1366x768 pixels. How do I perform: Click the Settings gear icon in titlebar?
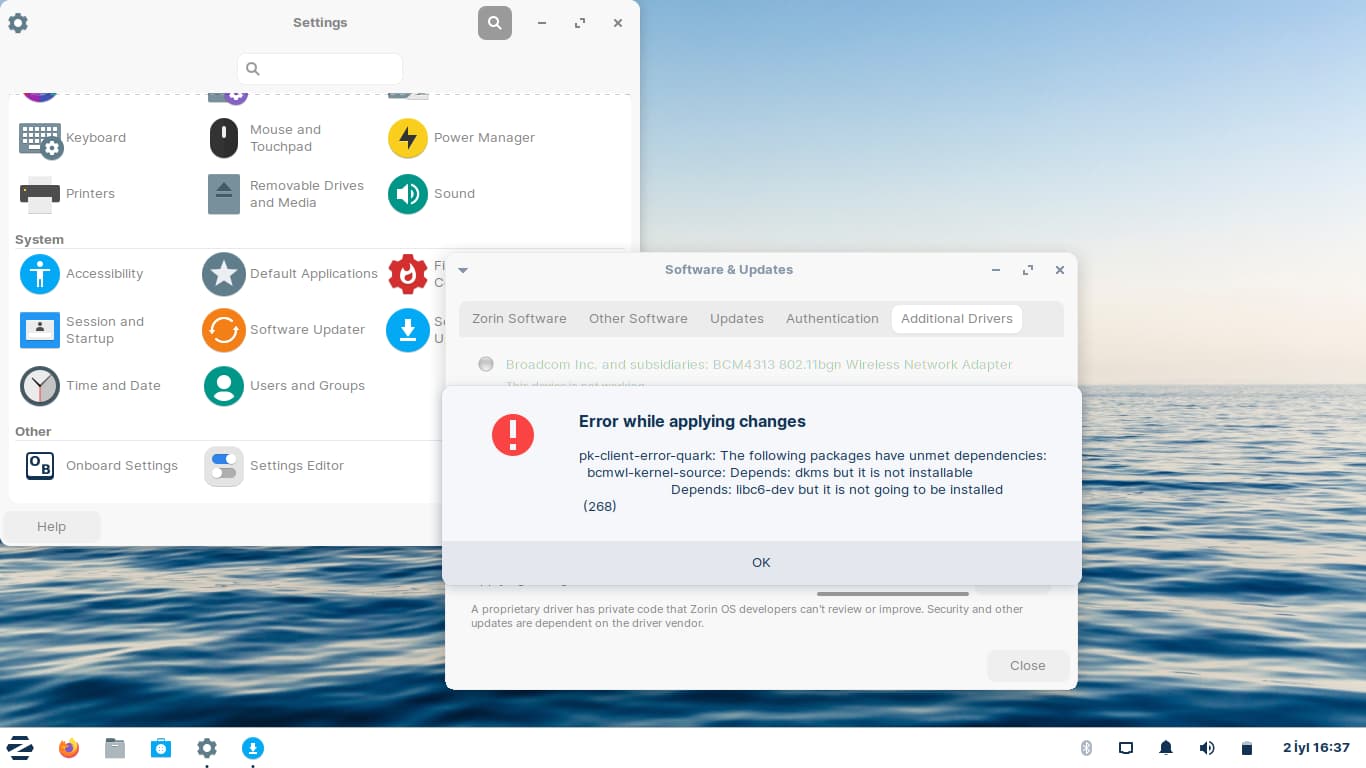(18, 22)
